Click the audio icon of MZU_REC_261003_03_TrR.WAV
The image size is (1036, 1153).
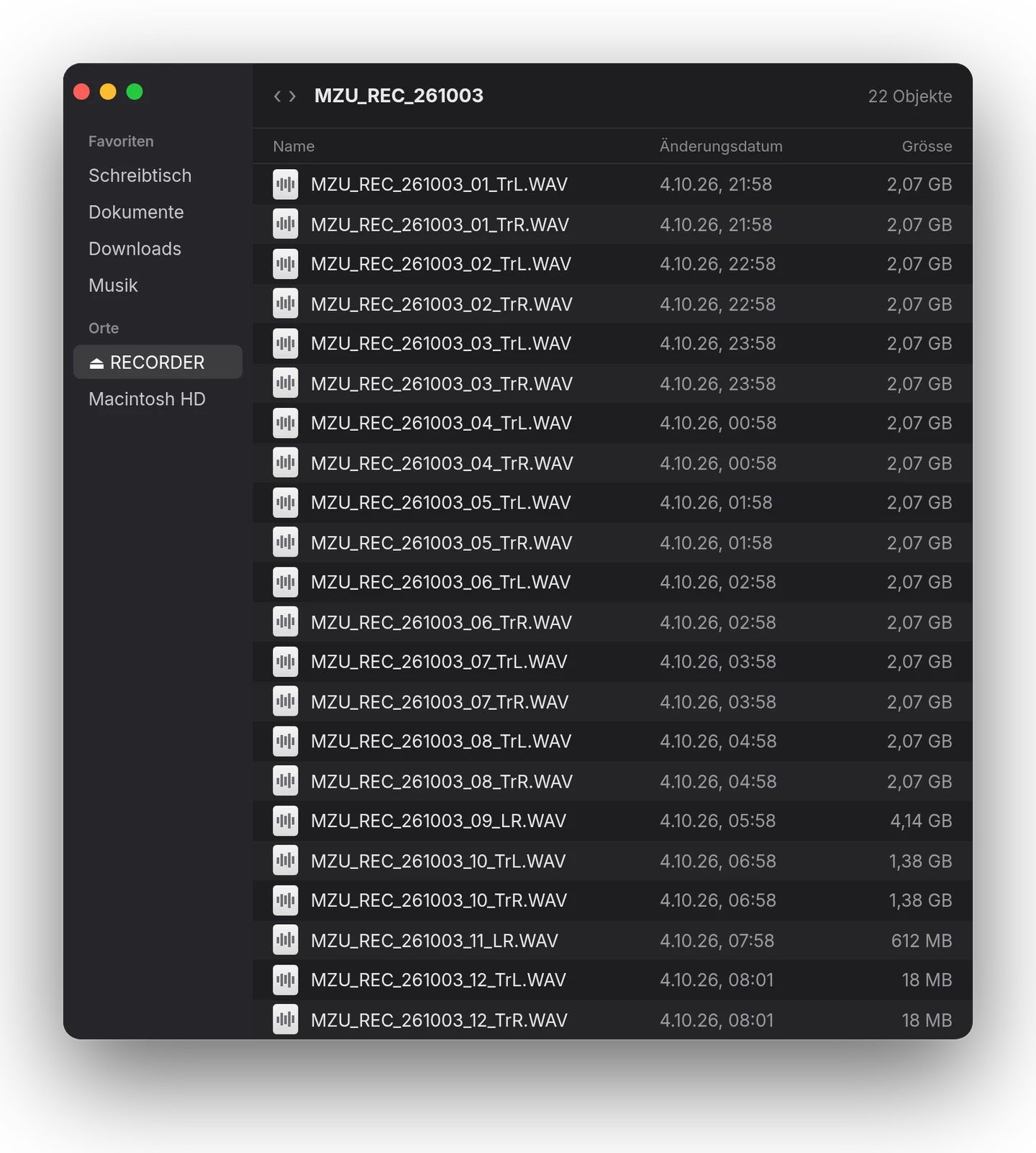286,383
